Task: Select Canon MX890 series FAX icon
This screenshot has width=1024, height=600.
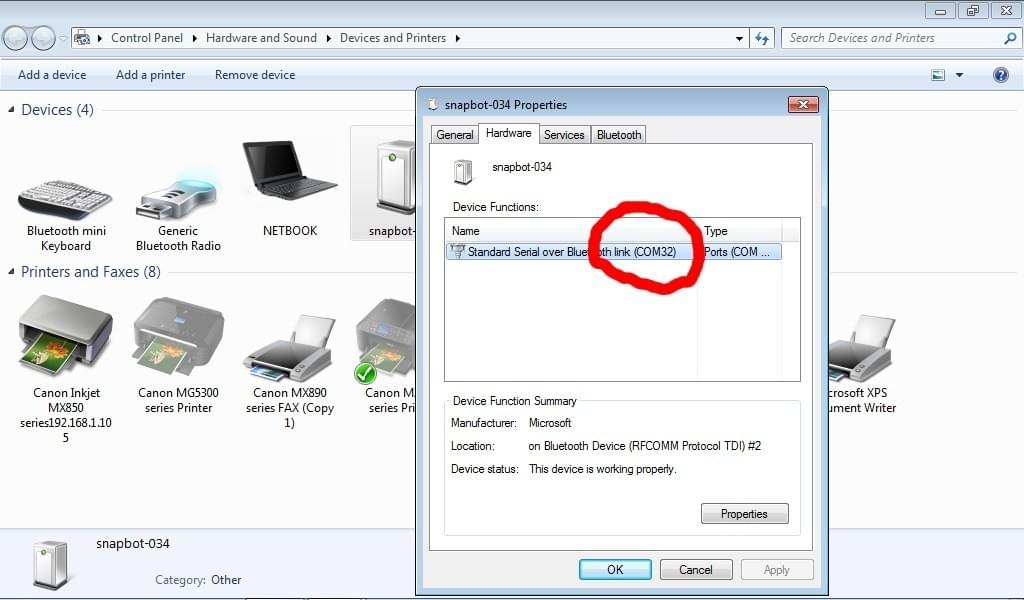Action: [289, 347]
